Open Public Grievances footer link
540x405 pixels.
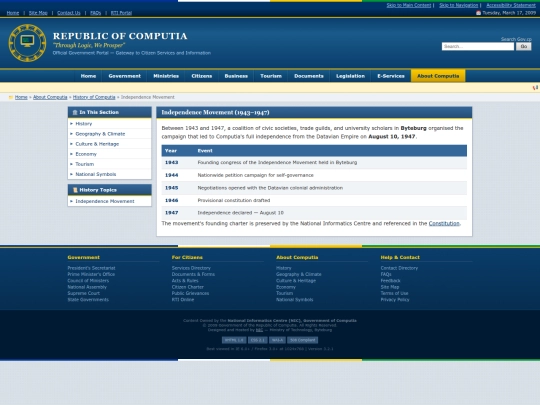click(x=190, y=293)
